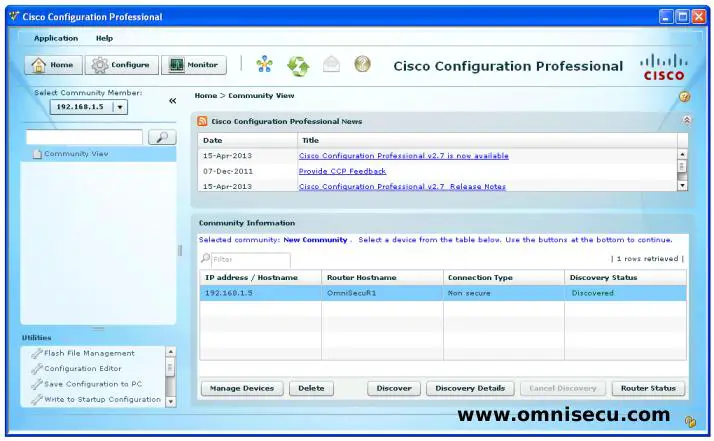
Task: Sort by IP address / Hostname column
Action: pos(260,277)
